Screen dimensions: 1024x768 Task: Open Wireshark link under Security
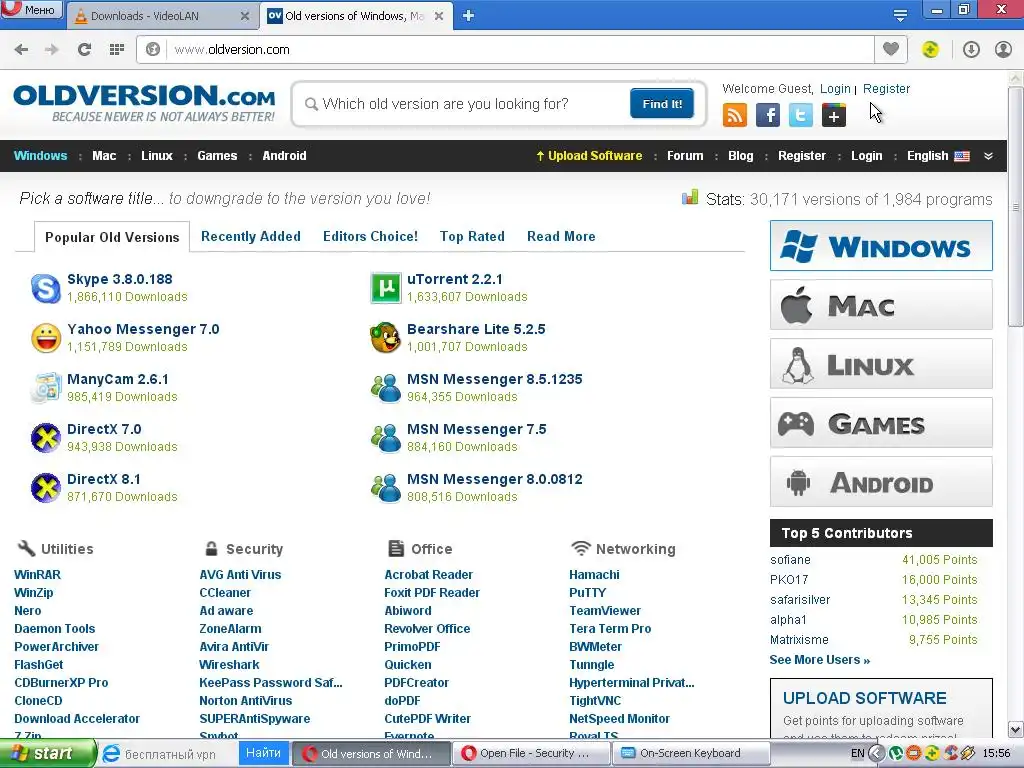229,665
